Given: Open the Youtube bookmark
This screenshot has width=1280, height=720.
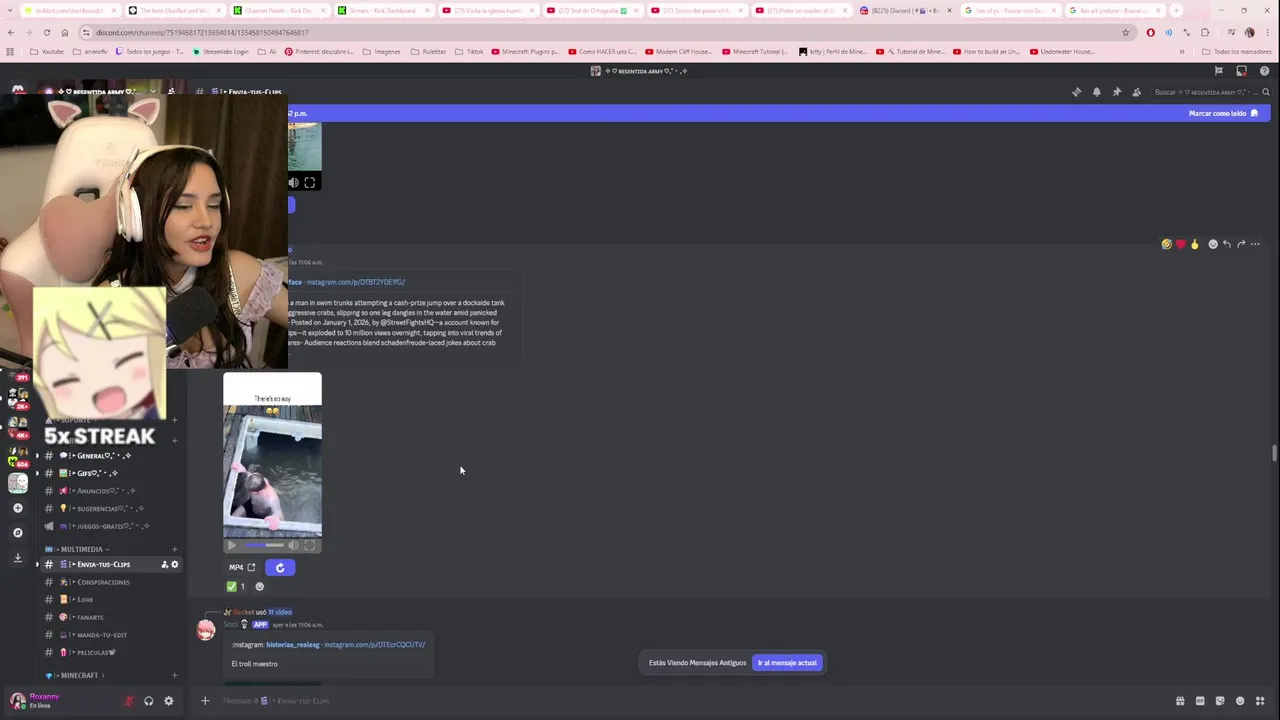Looking at the screenshot, I should coord(47,51).
